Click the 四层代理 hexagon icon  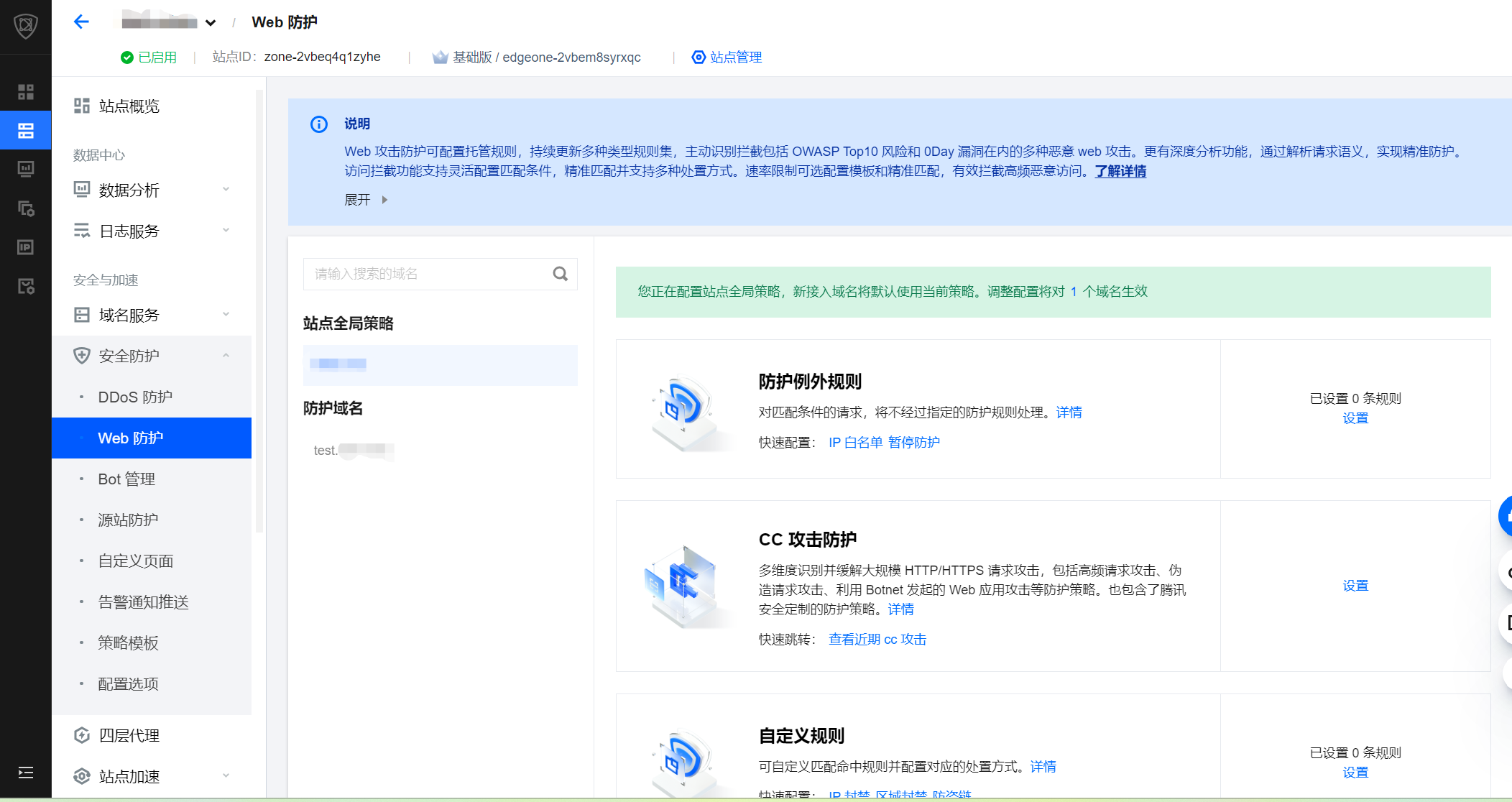(x=82, y=735)
